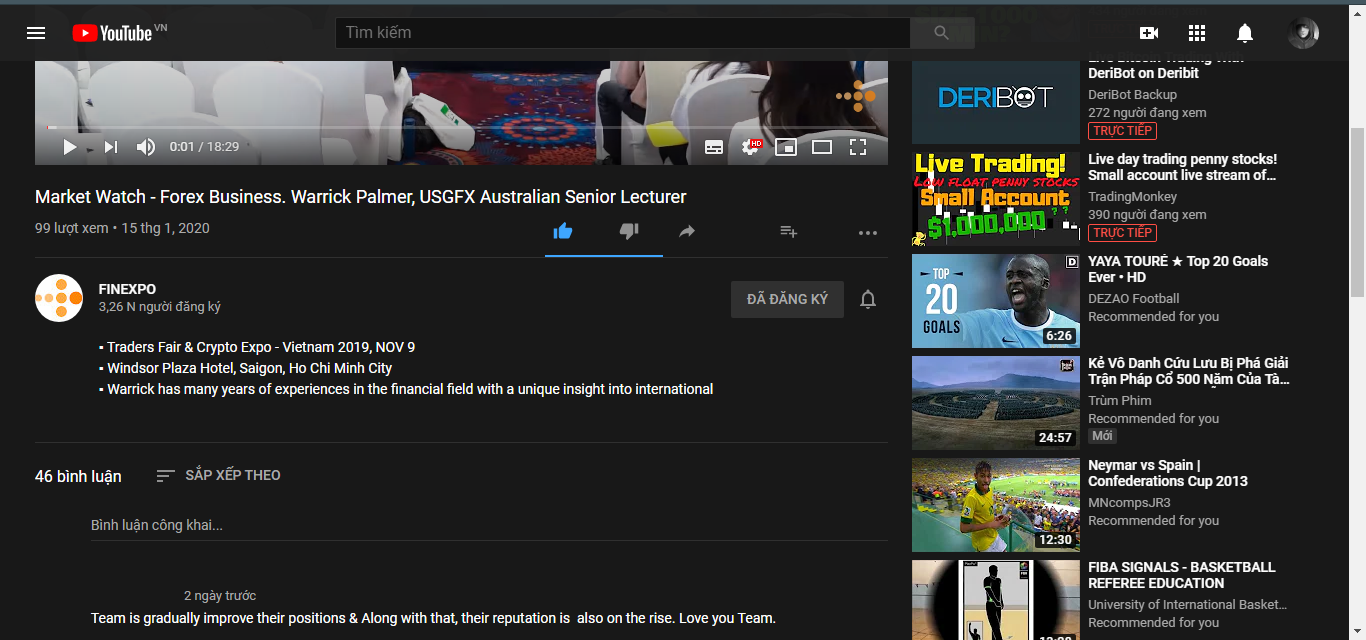This screenshot has height=640, width=1366.
Task: Share the video via arrow icon
Action: point(687,232)
